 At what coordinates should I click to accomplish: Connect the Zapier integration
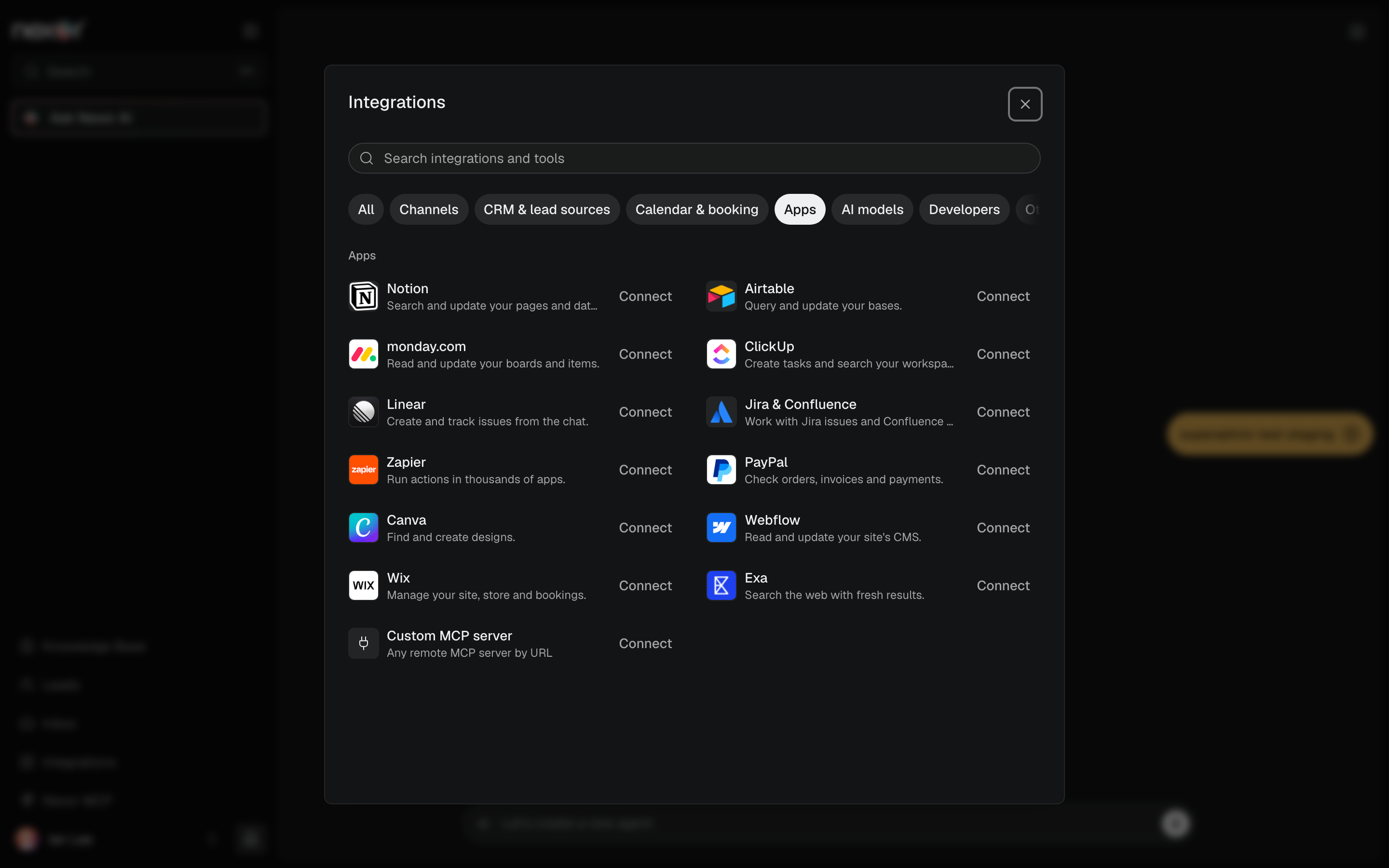645,470
